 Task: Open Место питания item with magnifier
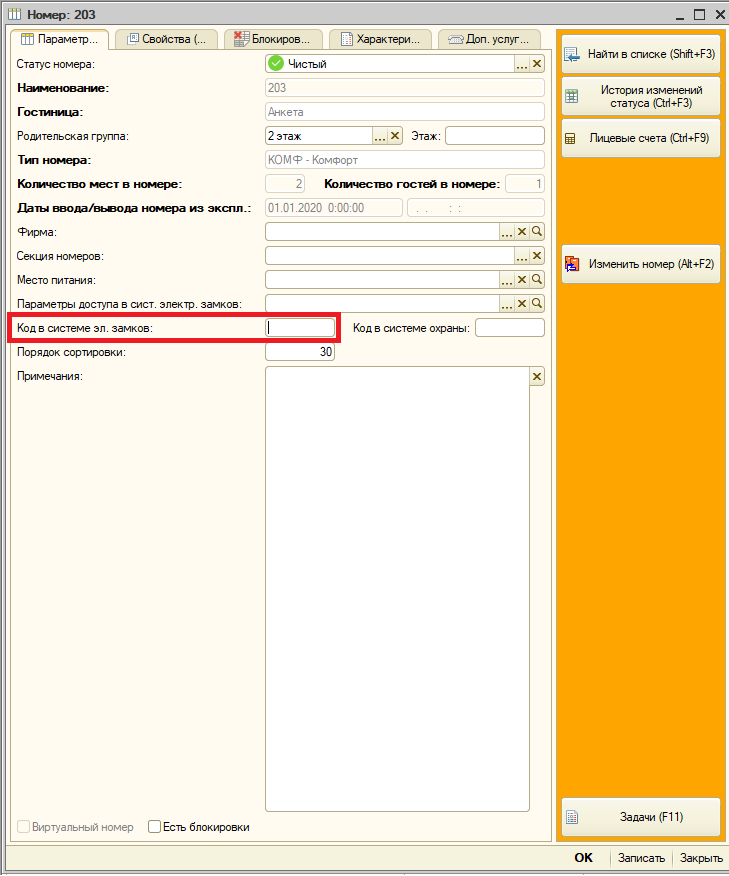pos(537,280)
